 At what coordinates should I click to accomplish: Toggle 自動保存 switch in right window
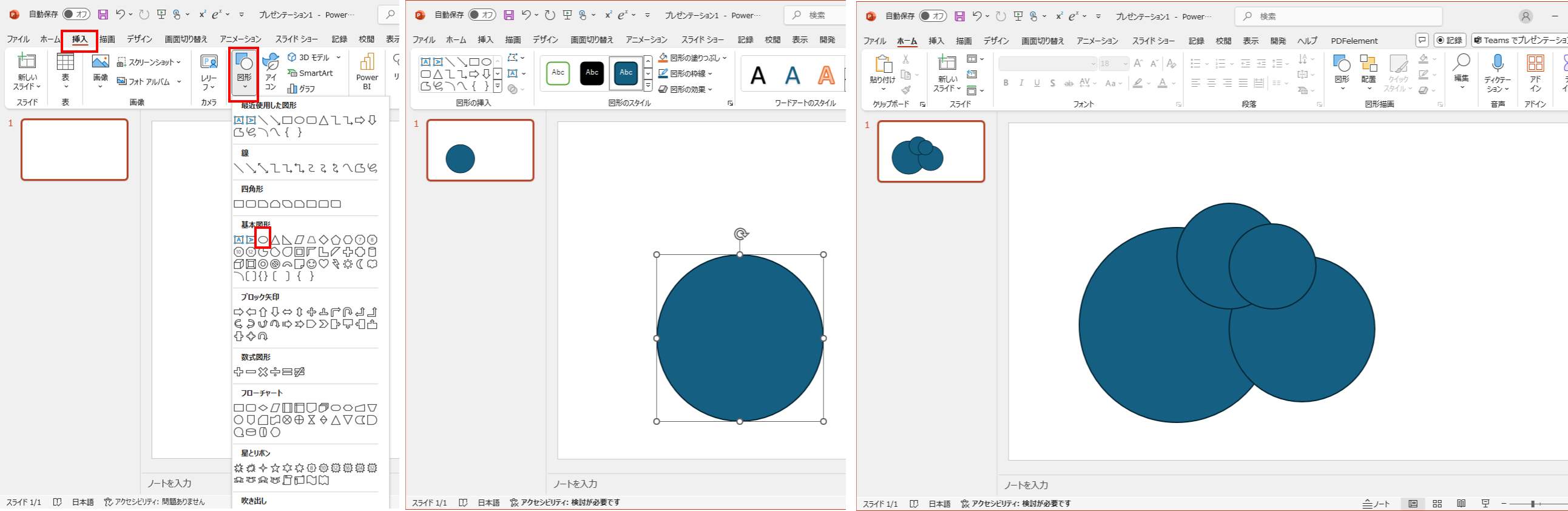click(x=933, y=16)
